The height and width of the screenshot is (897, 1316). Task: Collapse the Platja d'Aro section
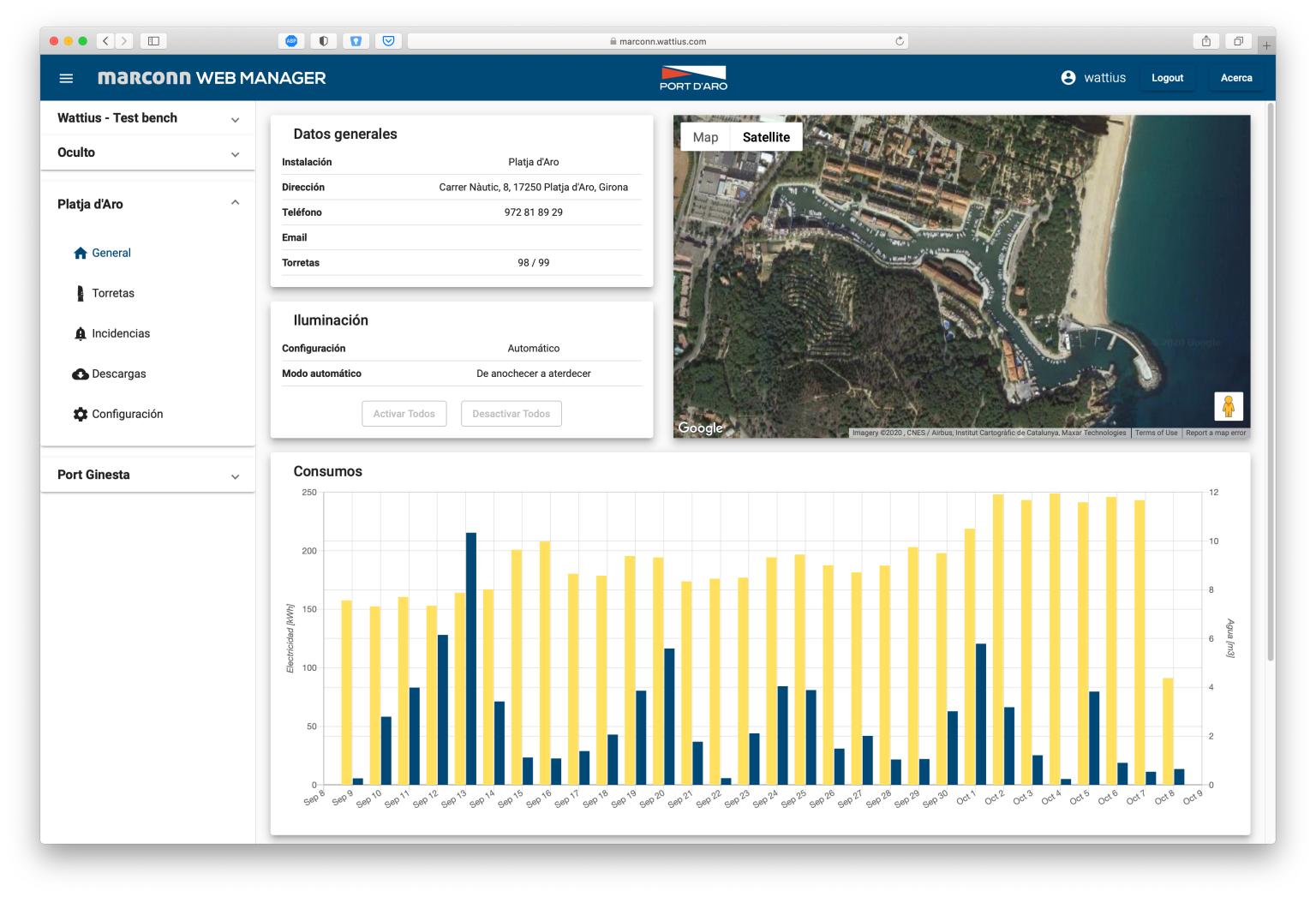pos(235,203)
